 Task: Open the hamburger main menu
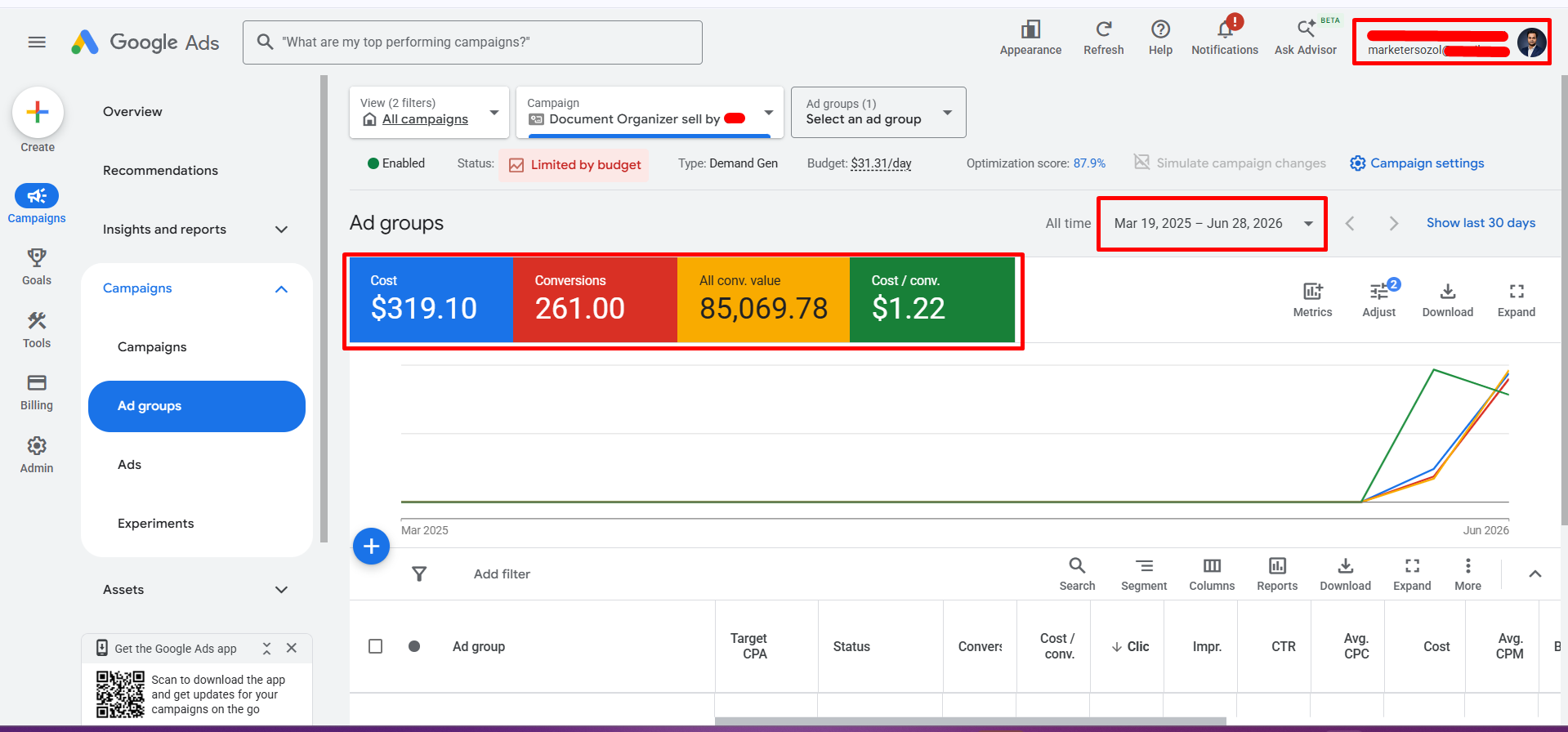coord(37,42)
